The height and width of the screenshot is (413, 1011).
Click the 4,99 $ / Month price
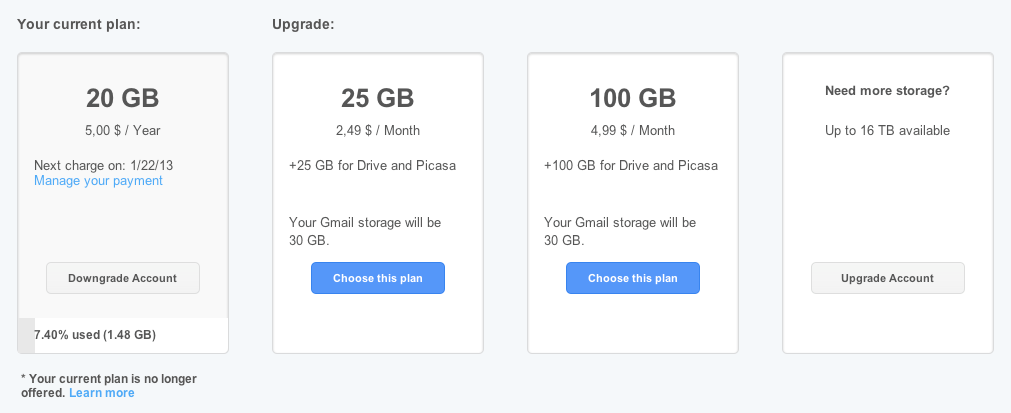(x=633, y=131)
